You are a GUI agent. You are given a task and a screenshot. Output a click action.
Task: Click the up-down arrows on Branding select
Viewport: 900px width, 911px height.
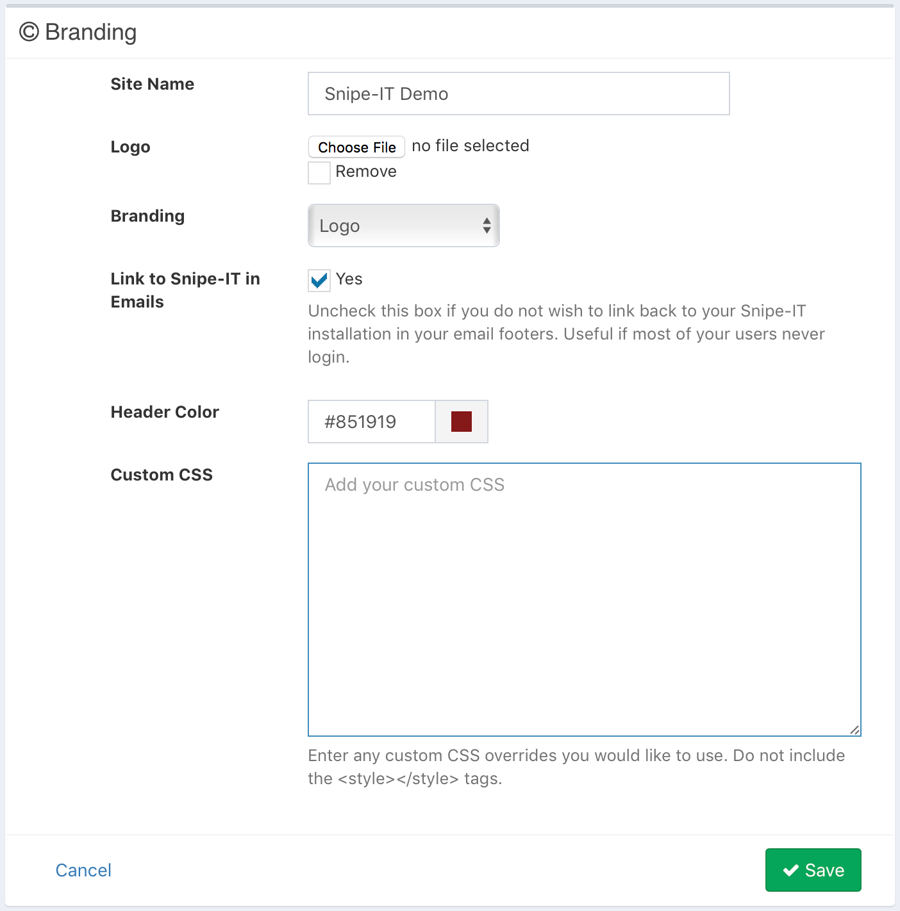(486, 226)
